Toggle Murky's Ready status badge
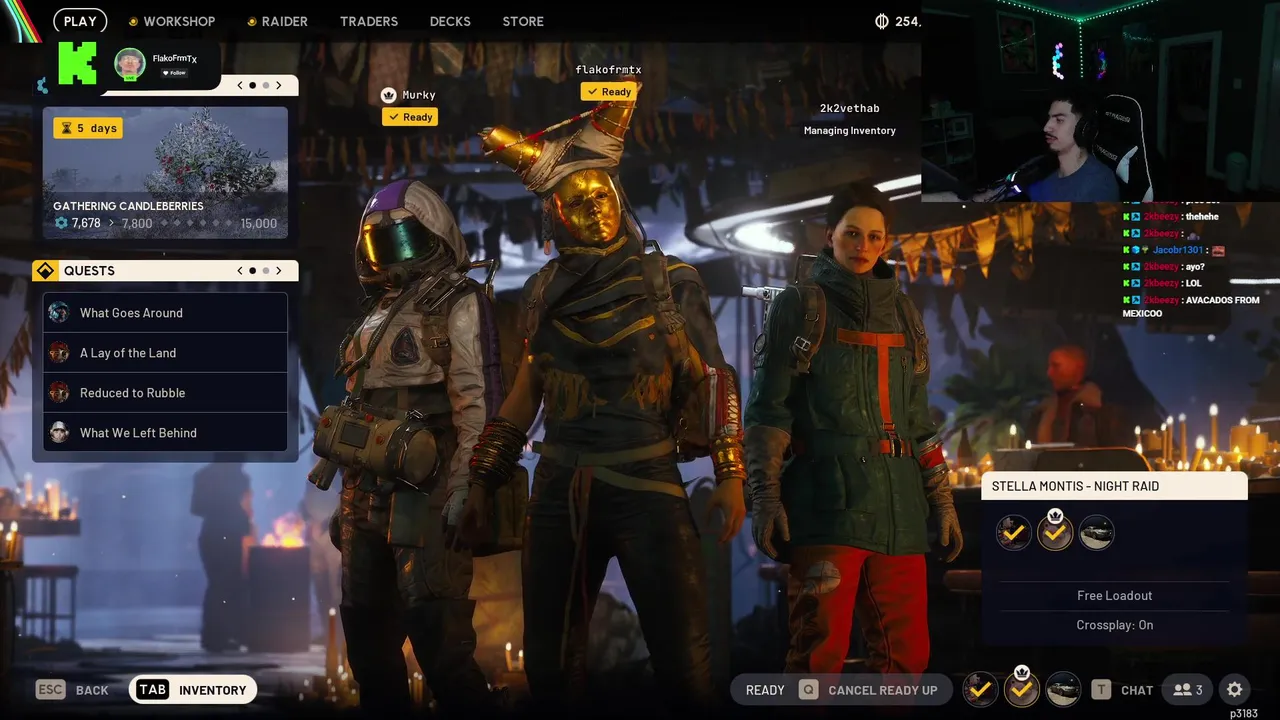The image size is (1280, 720). click(410, 117)
